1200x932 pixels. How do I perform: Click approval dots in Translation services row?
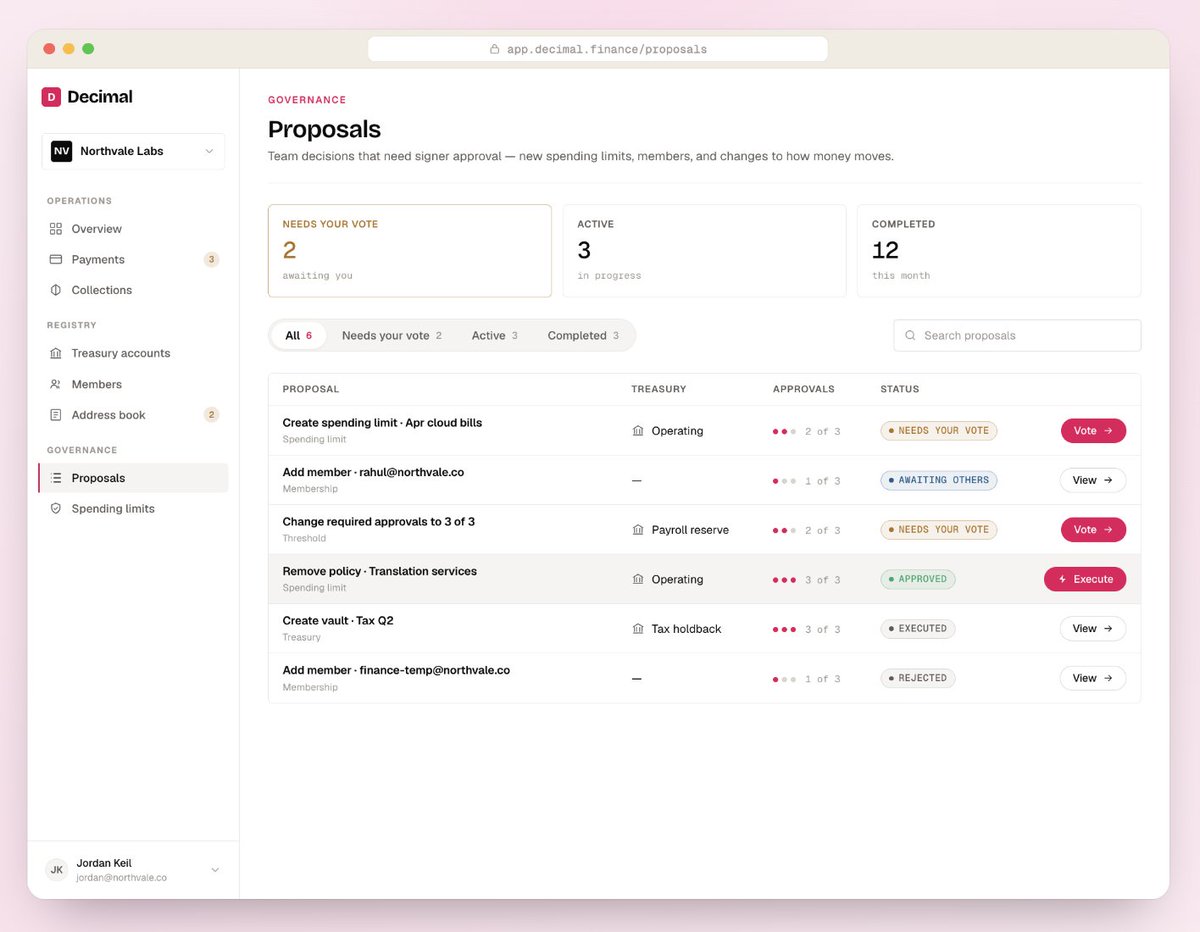784,580
